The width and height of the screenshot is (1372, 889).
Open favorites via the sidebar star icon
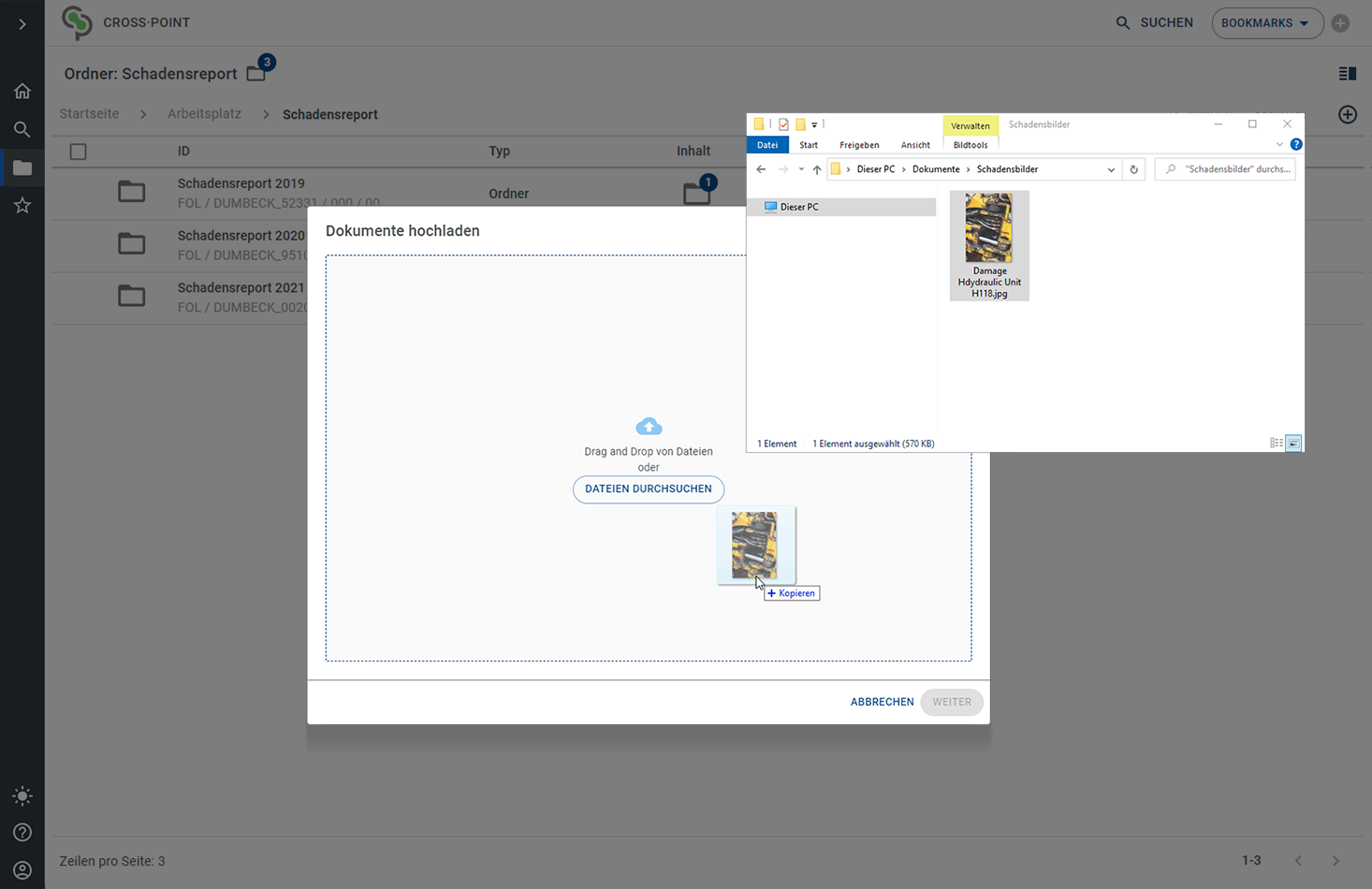(22, 206)
